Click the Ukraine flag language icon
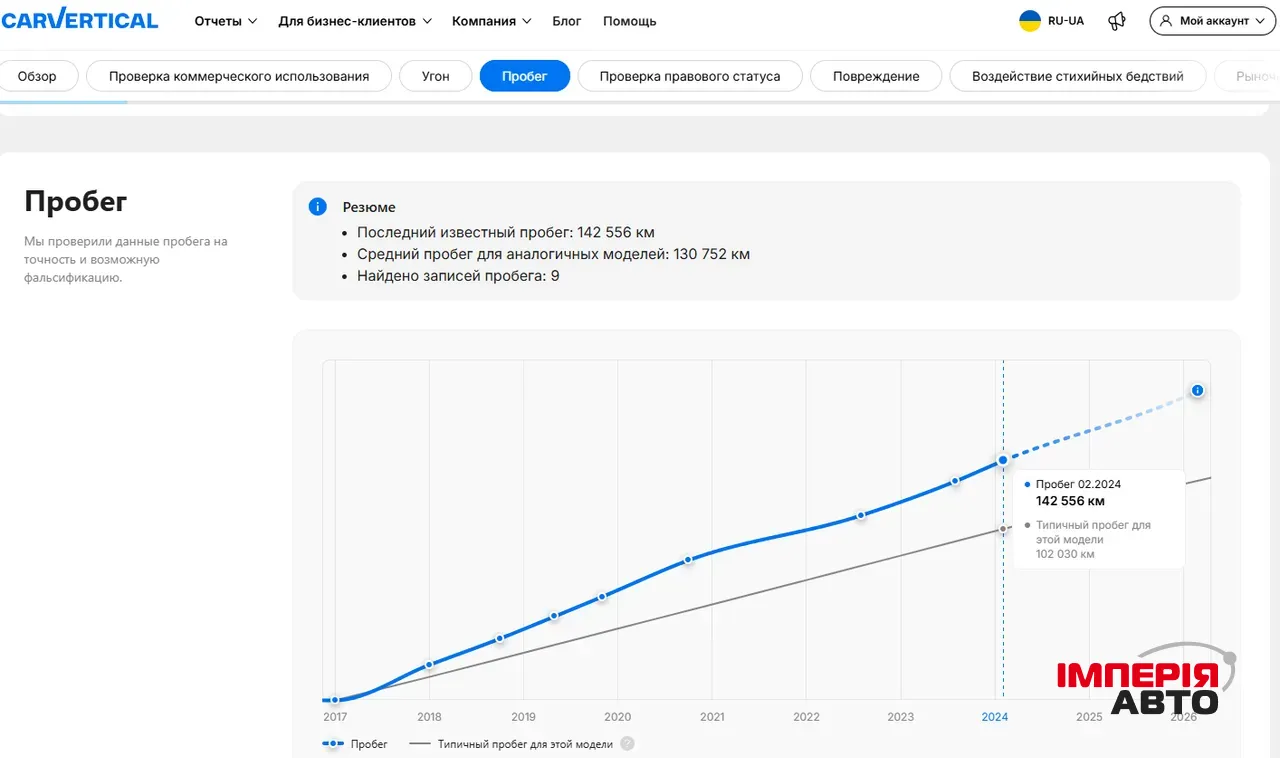1280x758 pixels. point(1029,21)
